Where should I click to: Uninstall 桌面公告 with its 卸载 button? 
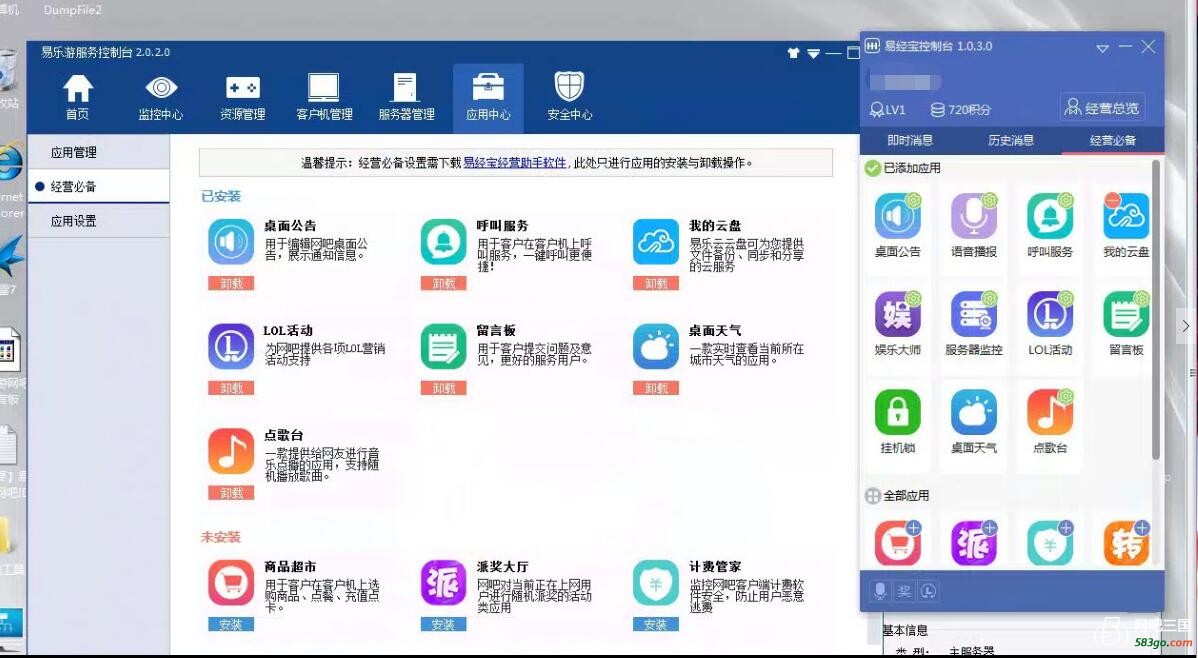231,284
